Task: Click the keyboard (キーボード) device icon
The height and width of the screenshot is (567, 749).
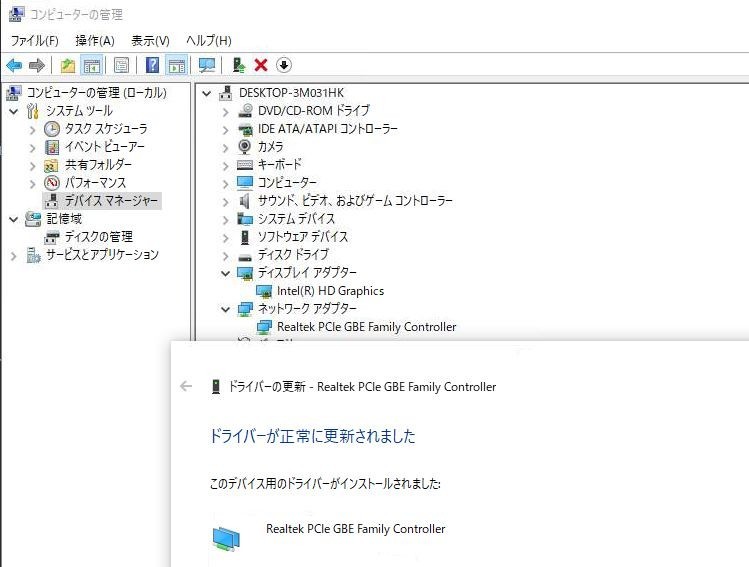Action: pyautogui.click(x=245, y=165)
